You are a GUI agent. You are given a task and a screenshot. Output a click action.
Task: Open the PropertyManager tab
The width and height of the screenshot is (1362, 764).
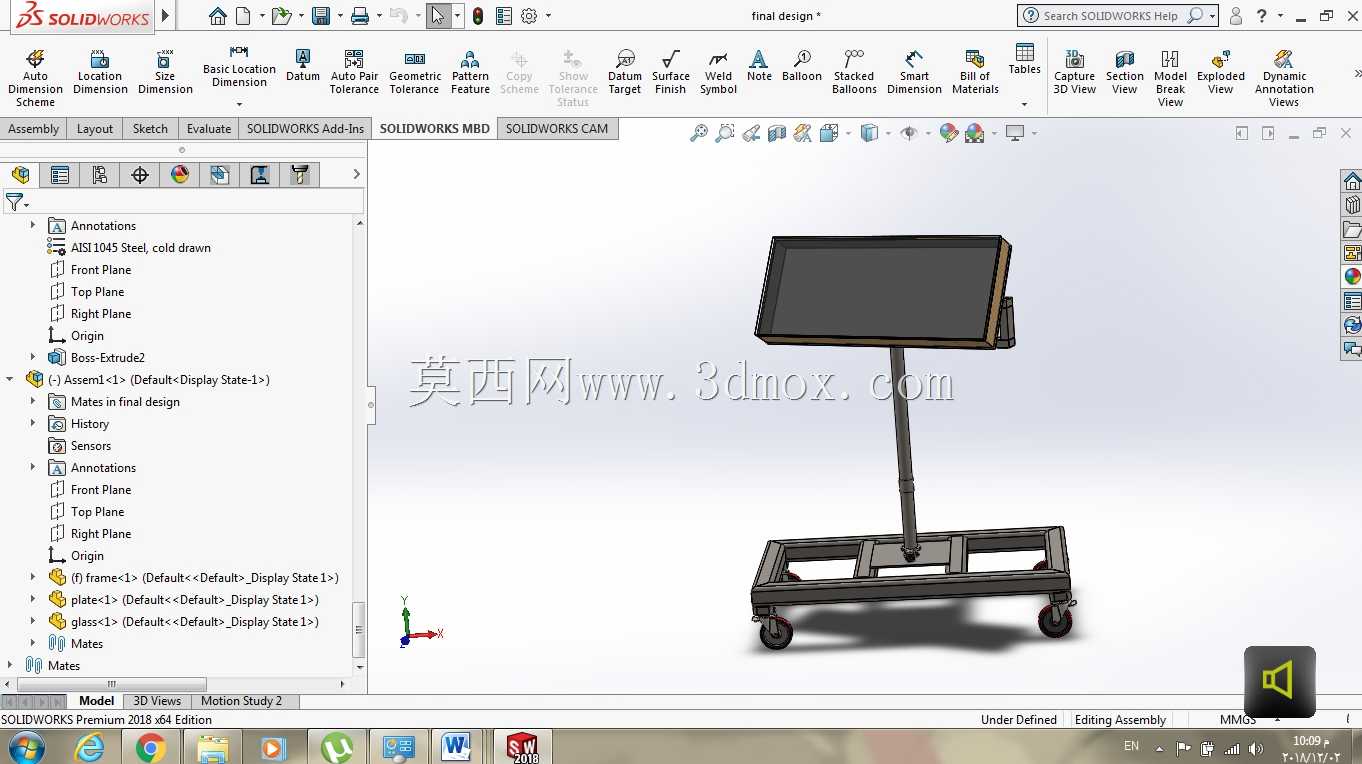point(60,175)
